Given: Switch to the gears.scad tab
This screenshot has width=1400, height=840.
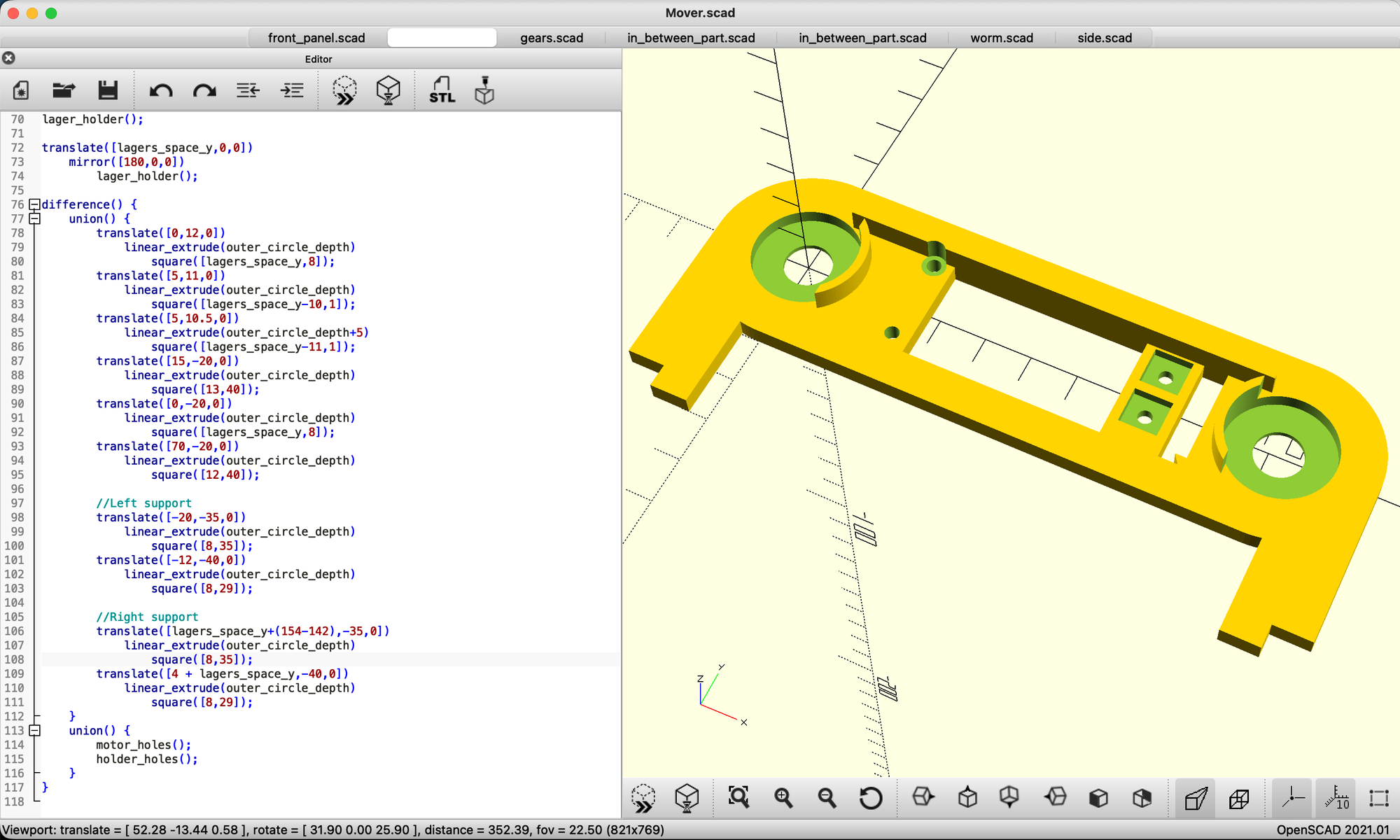Looking at the screenshot, I should 552,38.
